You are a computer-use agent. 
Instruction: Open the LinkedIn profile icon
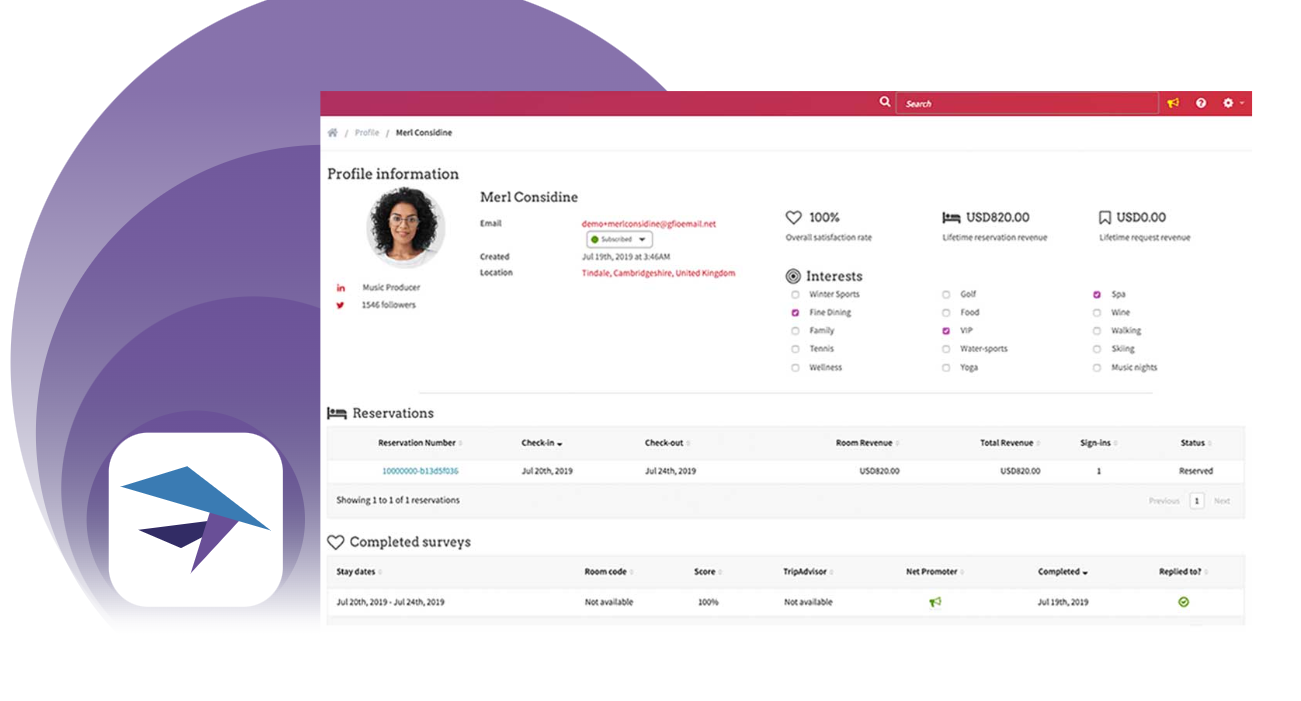click(340, 287)
